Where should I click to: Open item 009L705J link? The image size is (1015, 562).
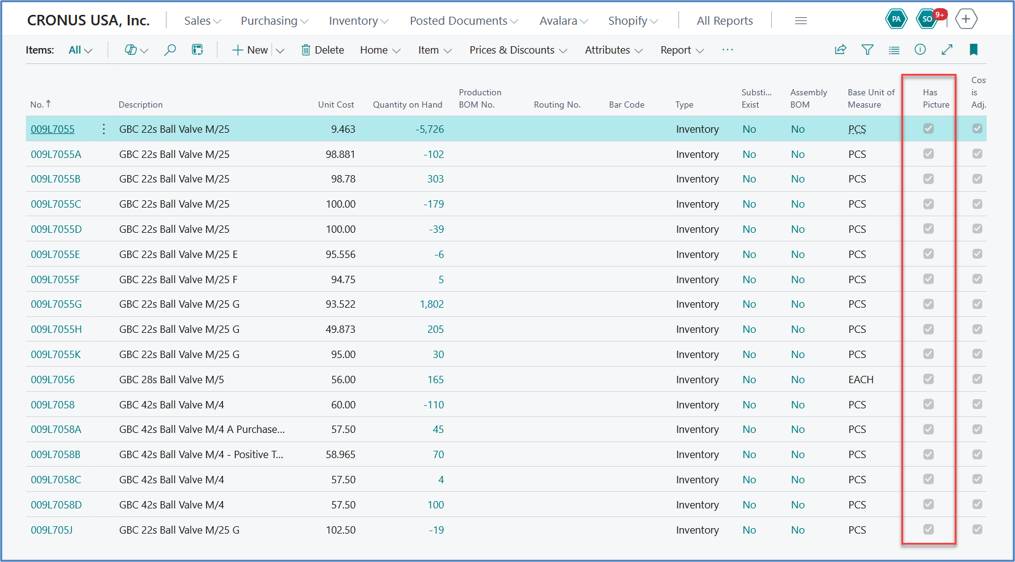click(51, 530)
